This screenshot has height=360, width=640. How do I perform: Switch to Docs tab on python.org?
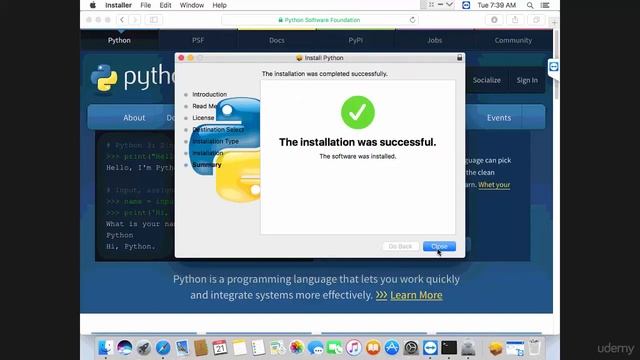coord(277,40)
